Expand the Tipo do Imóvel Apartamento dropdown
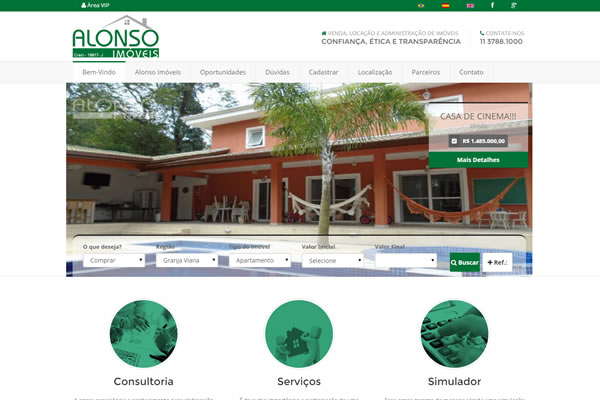Image resolution: width=600 pixels, height=400 pixels. pos(260,260)
